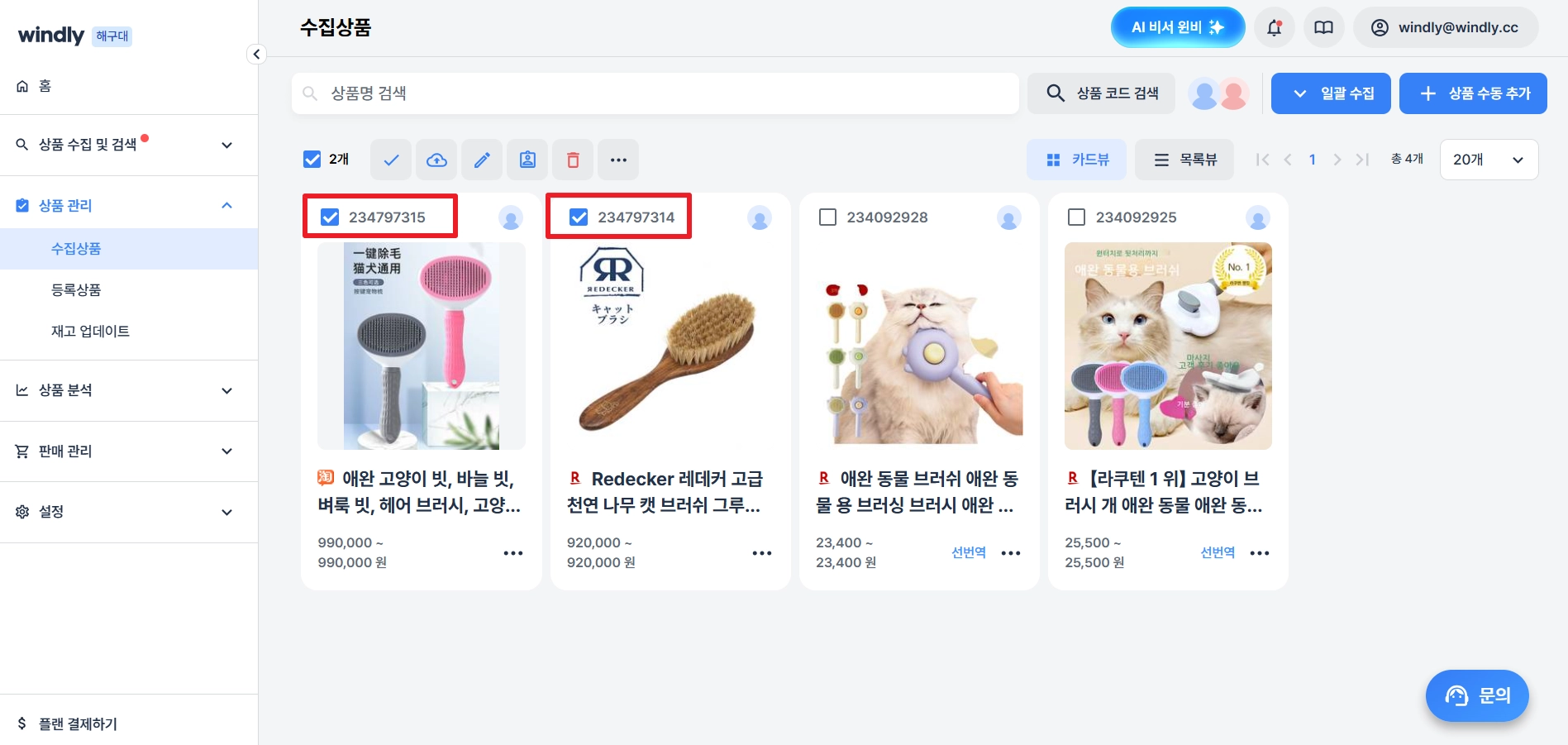Click the team member avatars icon
The image size is (1568, 745).
[x=1218, y=93]
